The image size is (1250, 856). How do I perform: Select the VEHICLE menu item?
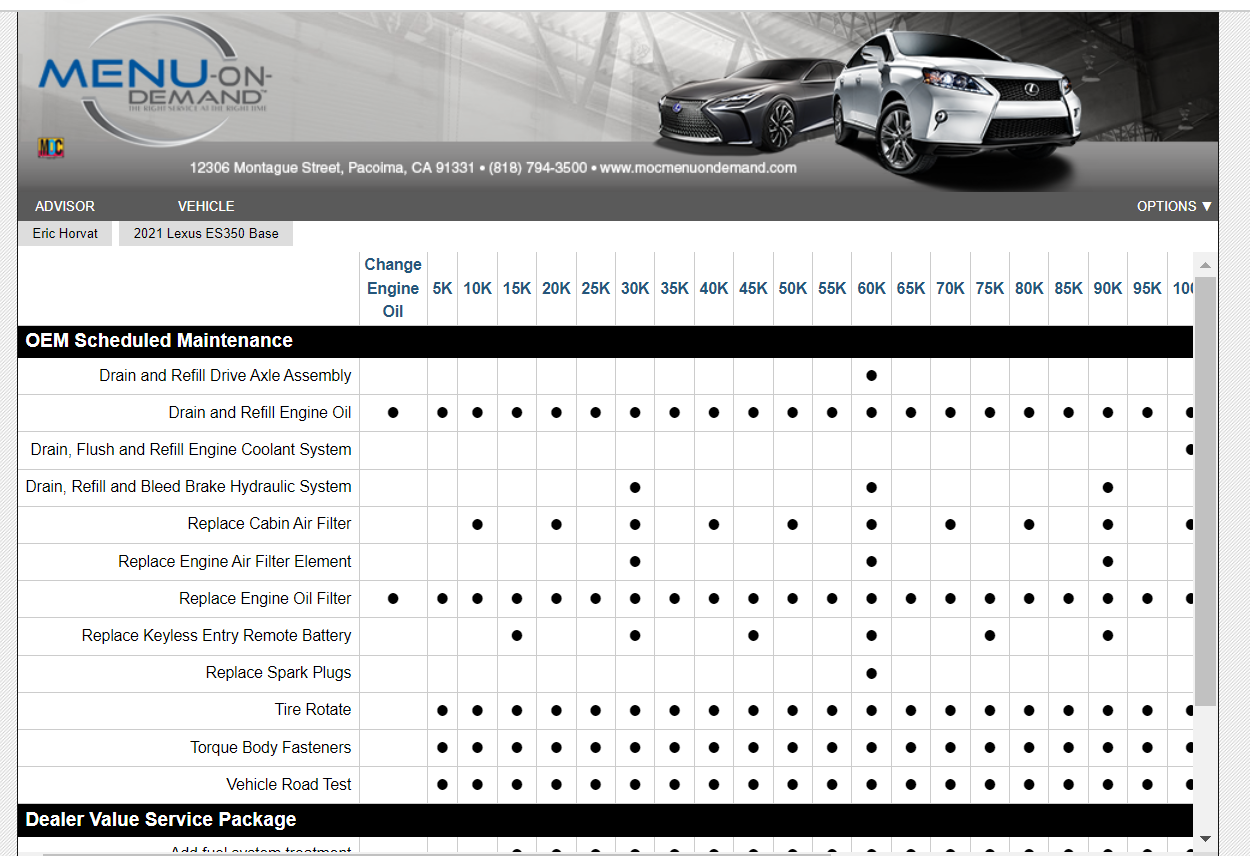pos(206,206)
